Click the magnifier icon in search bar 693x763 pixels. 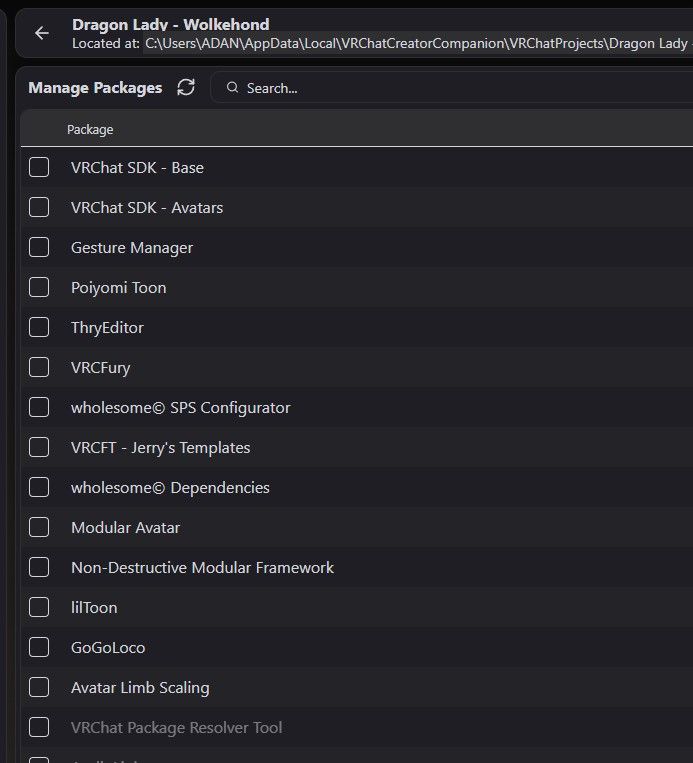233,88
